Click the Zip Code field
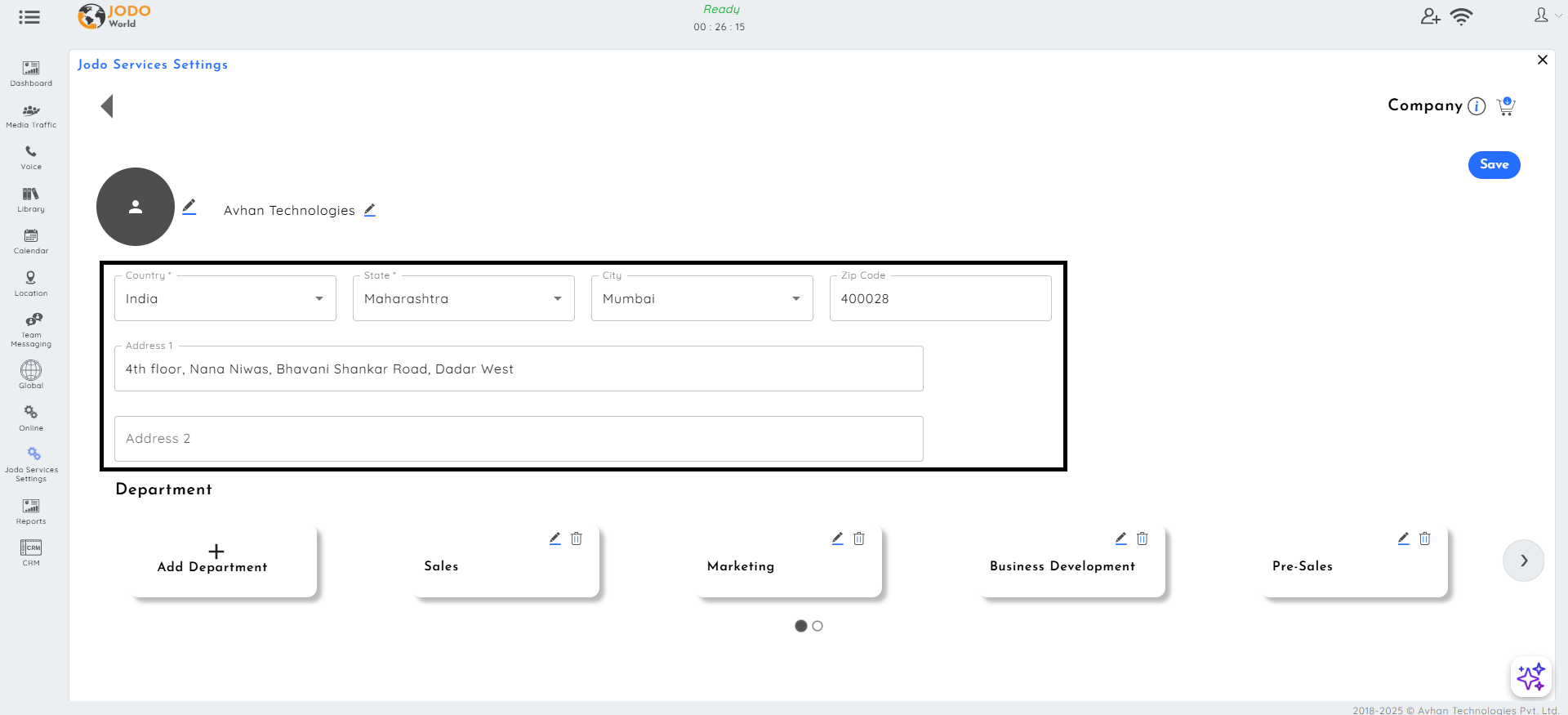 coord(941,298)
